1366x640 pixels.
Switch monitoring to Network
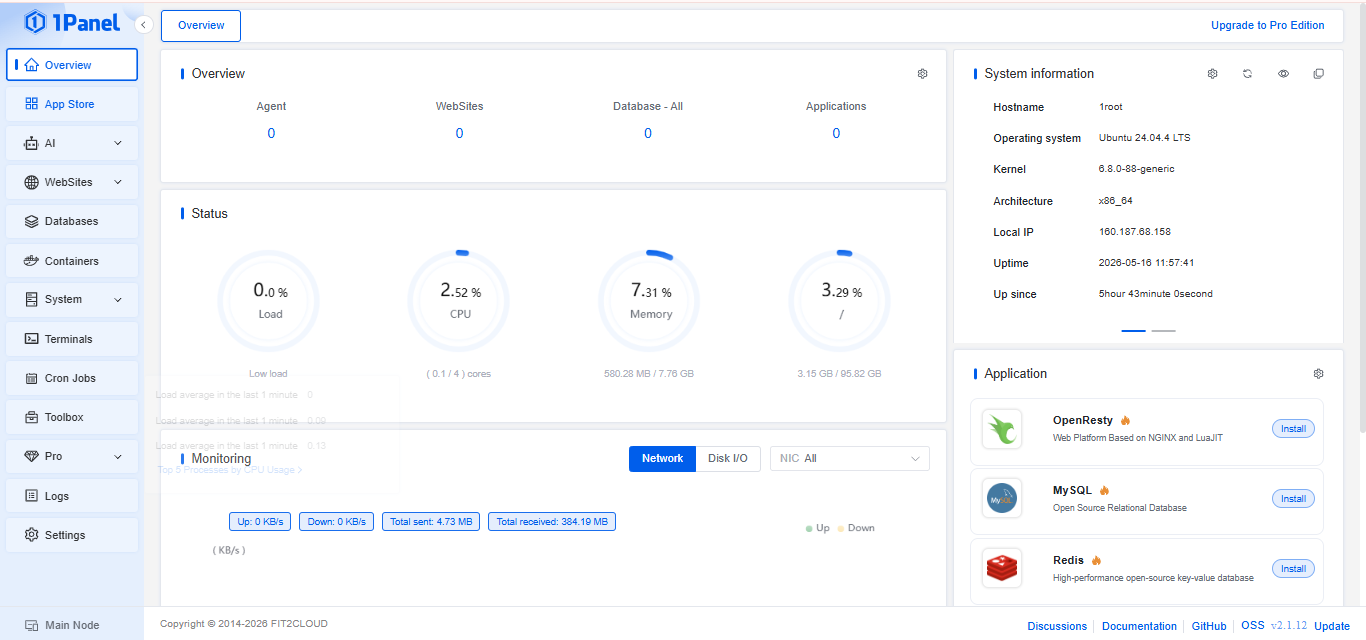(x=662, y=458)
